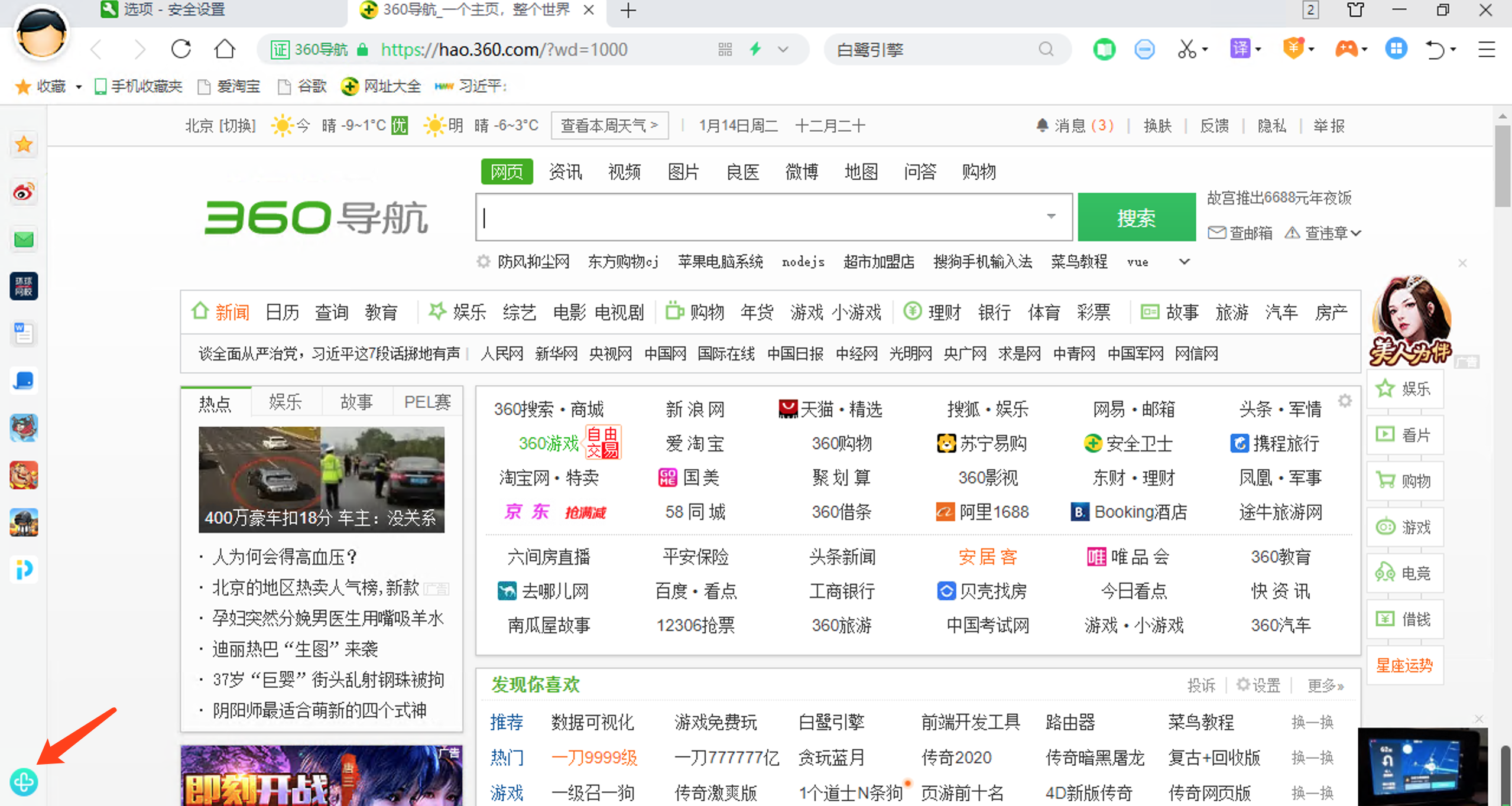Go to the browser home page icon
This screenshot has width=1512, height=806.
pos(225,49)
